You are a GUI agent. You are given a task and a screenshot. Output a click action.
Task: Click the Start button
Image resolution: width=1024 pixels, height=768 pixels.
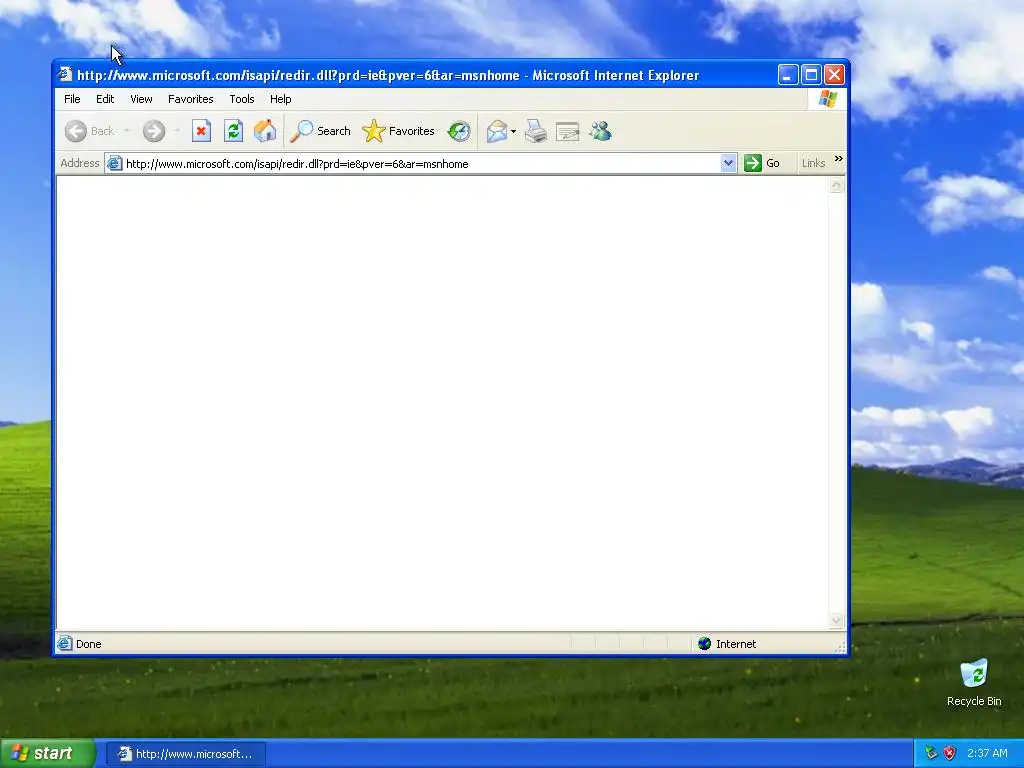[48, 753]
